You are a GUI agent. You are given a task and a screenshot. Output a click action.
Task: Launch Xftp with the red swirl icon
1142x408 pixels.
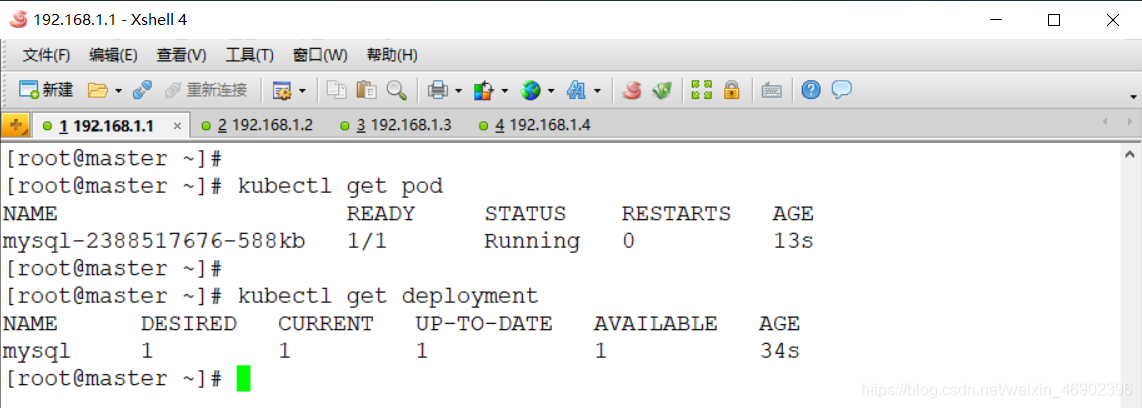631,90
